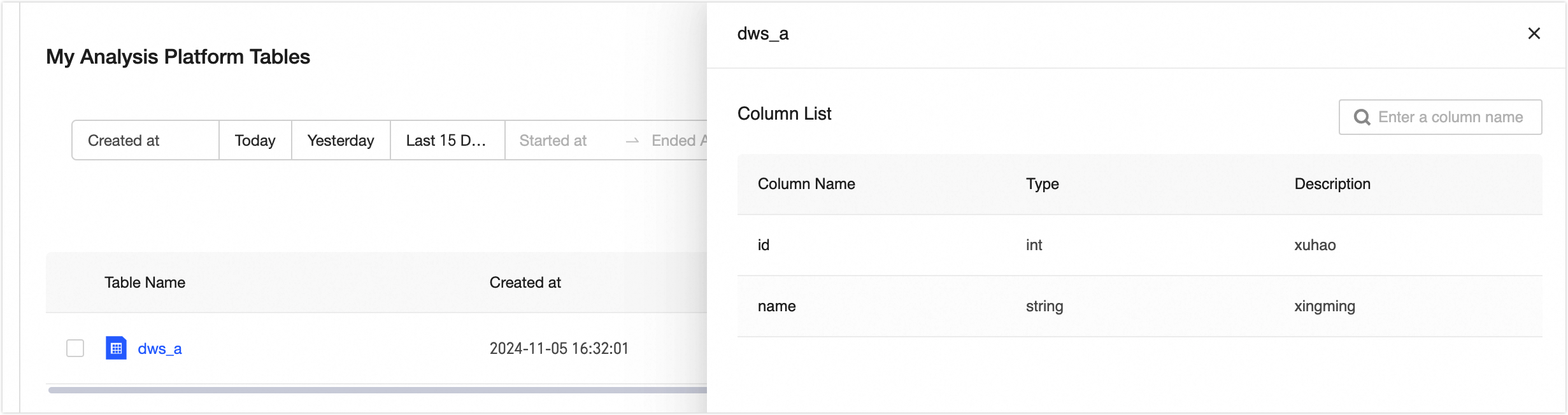The width and height of the screenshot is (1568, 415).
Task: Choose the Last 15 Days filter
Action: (446, 141)
